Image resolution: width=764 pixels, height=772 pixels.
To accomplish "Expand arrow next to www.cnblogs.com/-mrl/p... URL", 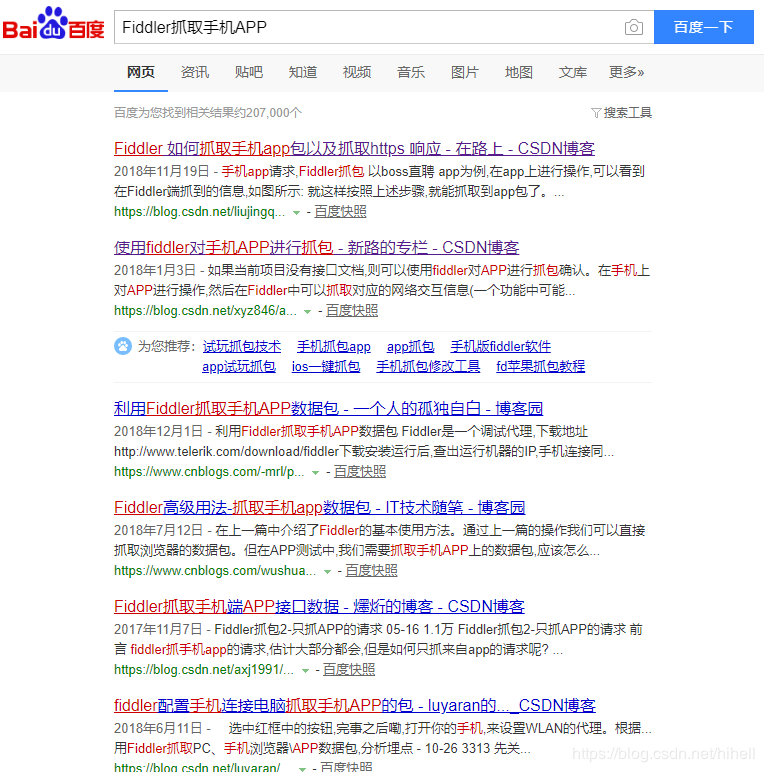I will coord(316,473).
